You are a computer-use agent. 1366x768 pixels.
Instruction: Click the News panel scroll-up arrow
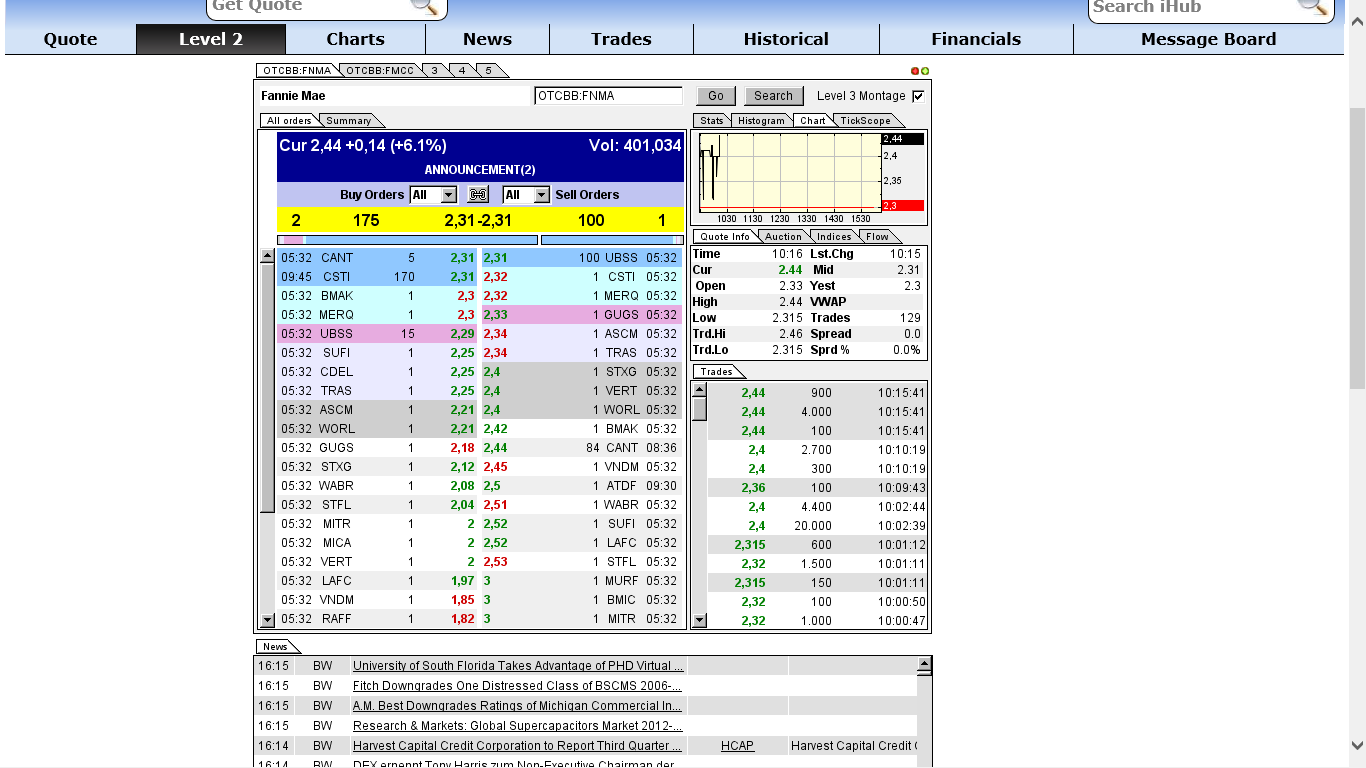click(924, 664)
